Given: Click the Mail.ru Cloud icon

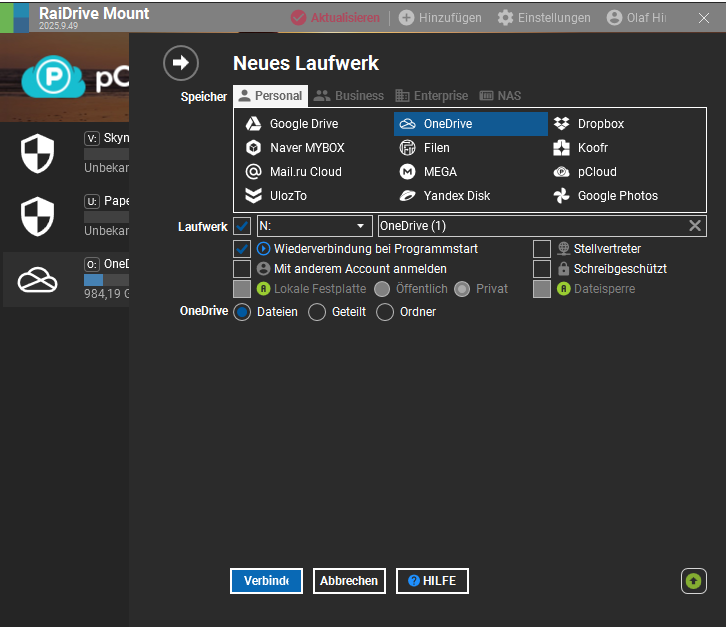Looking at the screenshot, I should (253, 172).
